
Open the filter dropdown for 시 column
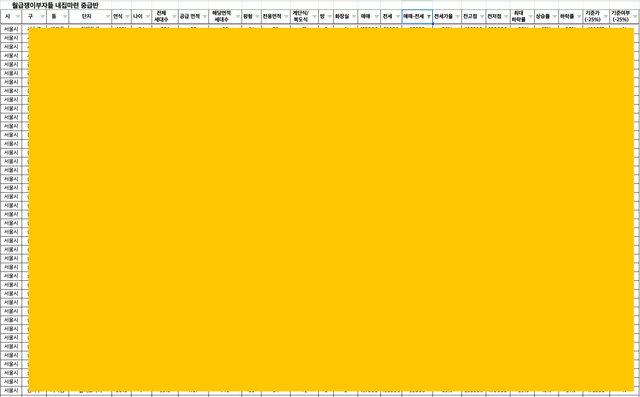(18, 17)
